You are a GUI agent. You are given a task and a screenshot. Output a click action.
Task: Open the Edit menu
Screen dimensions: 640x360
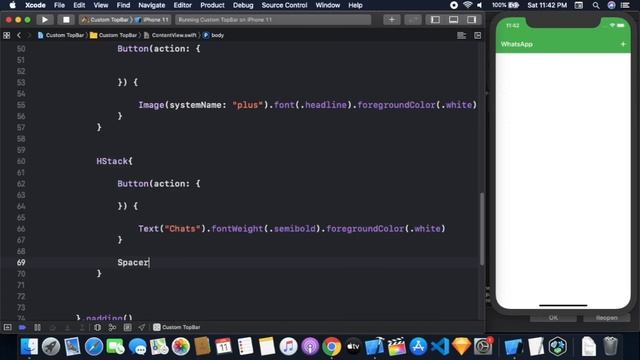click(79, 5)
